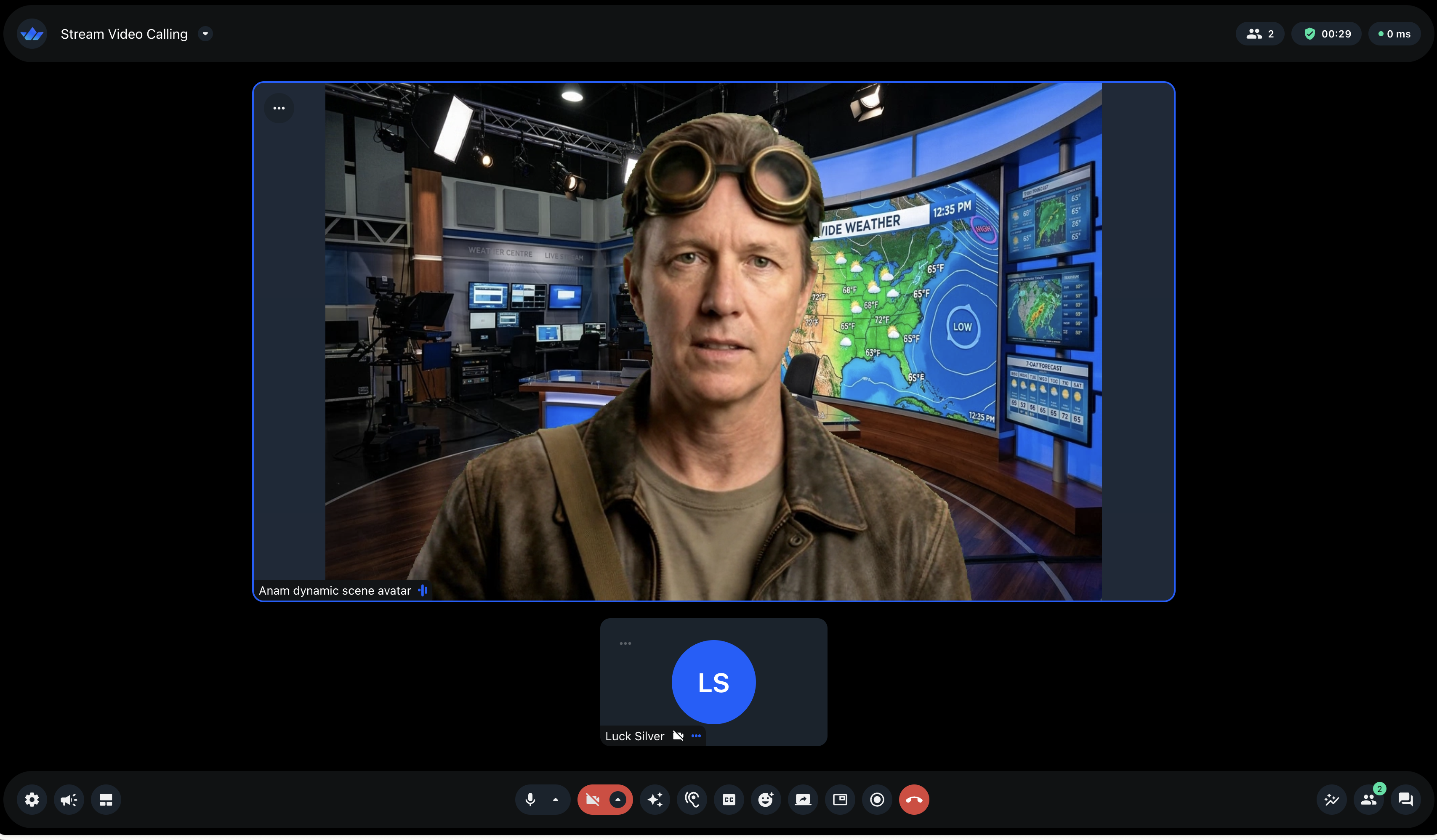Viewport: 1437px width, 840px height.
Task: Enable the camera
Action: pyautogui.click(x=593, y=800)
